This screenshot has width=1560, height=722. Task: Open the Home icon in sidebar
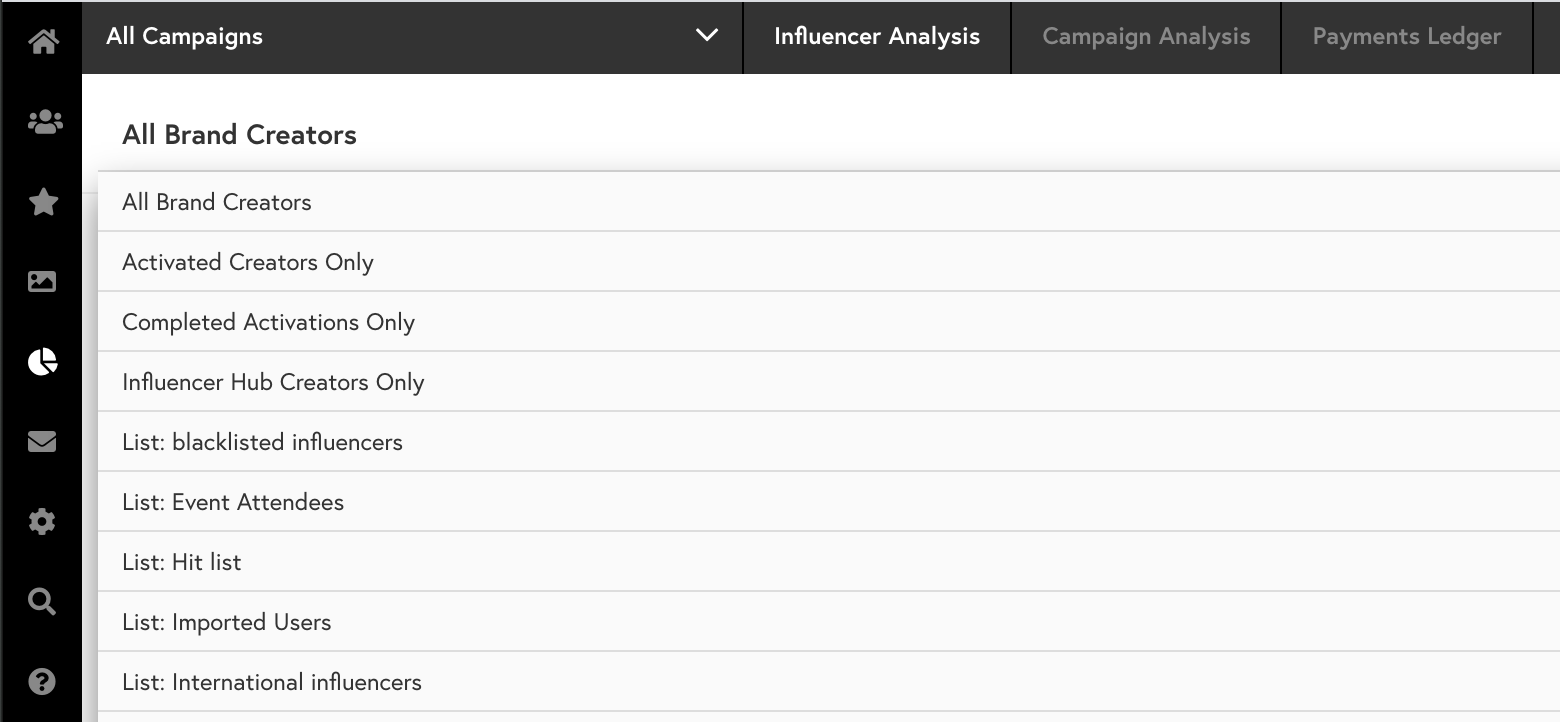pos(43,42)
